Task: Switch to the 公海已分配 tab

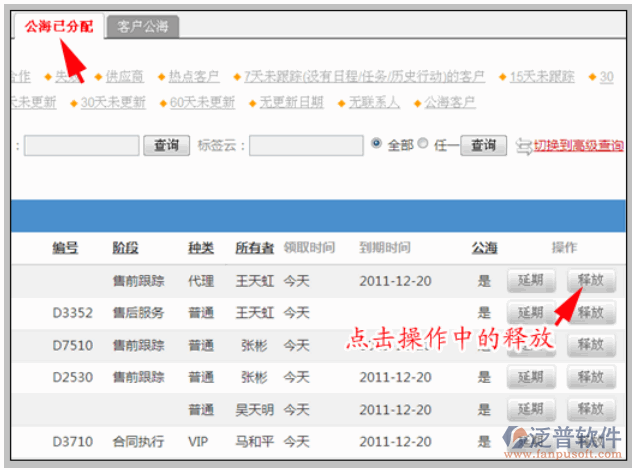Action: 58,26
